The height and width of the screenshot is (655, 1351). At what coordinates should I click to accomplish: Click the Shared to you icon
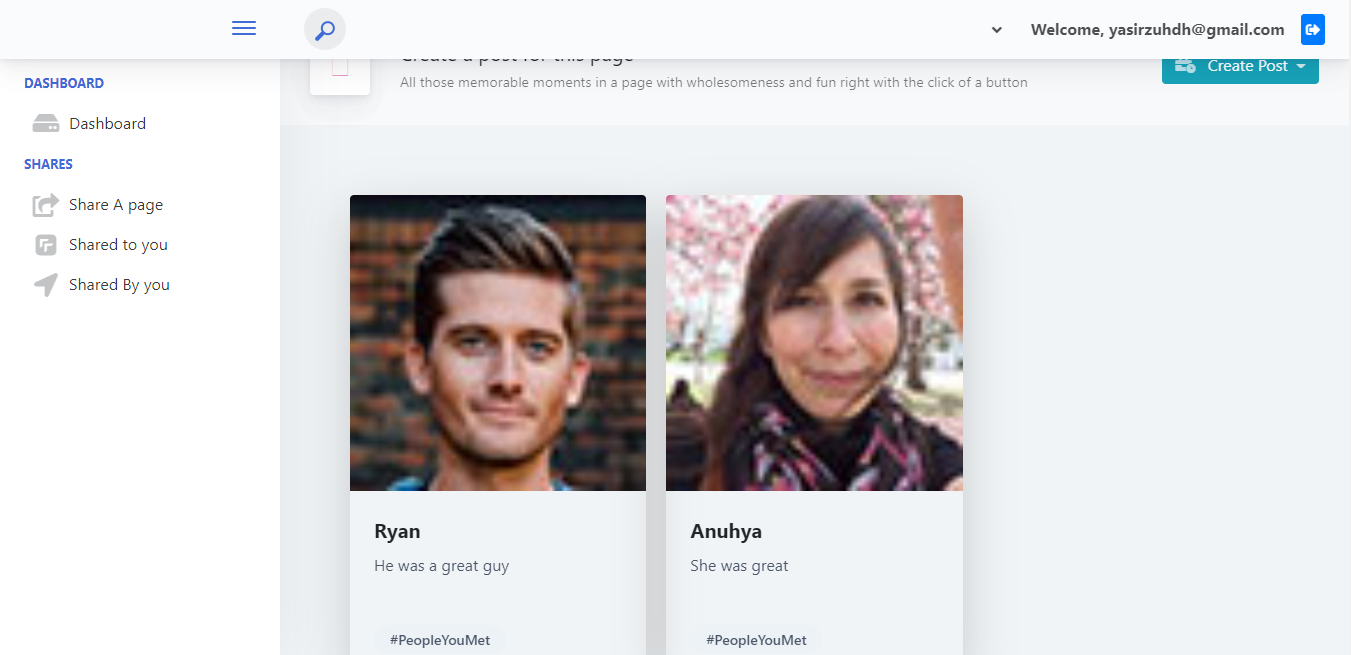[x=46, y=245]
